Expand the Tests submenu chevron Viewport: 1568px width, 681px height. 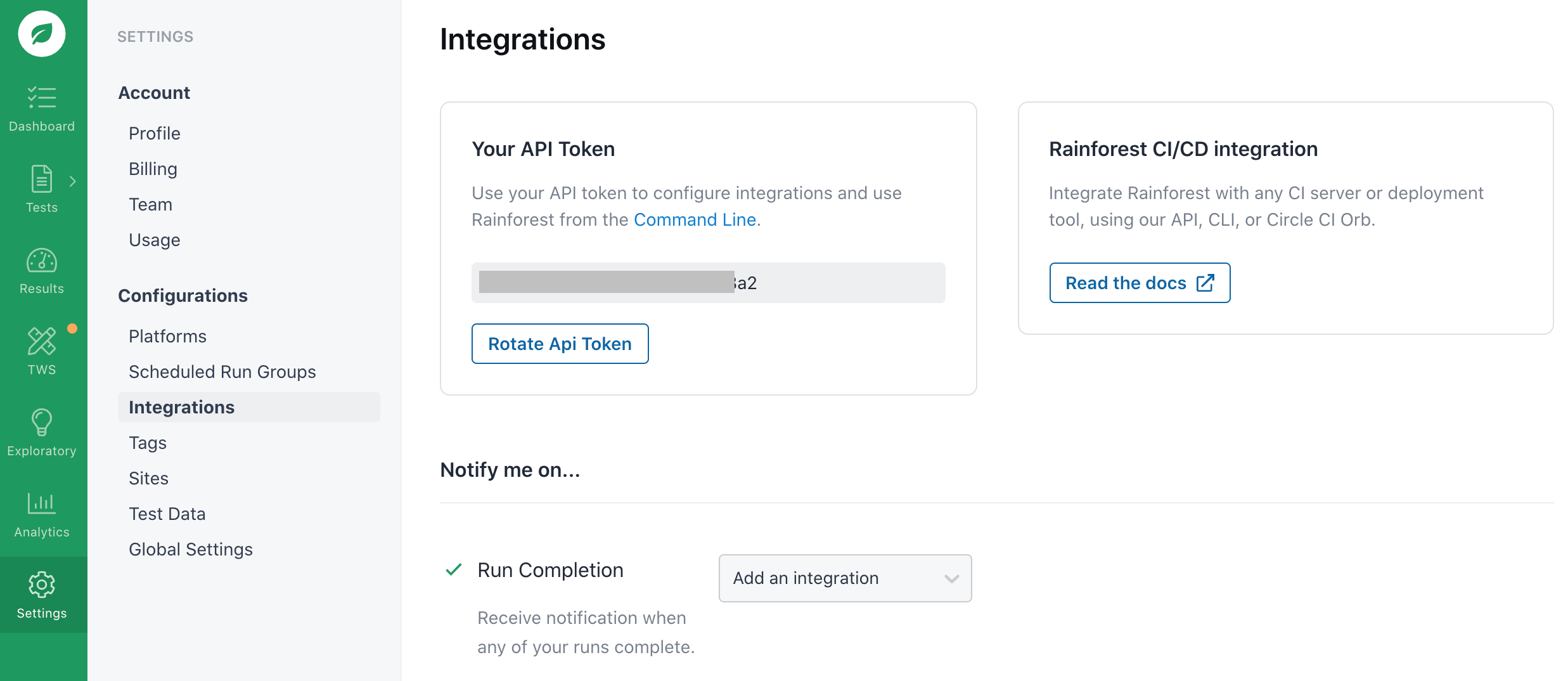click(x=73, y=181)
